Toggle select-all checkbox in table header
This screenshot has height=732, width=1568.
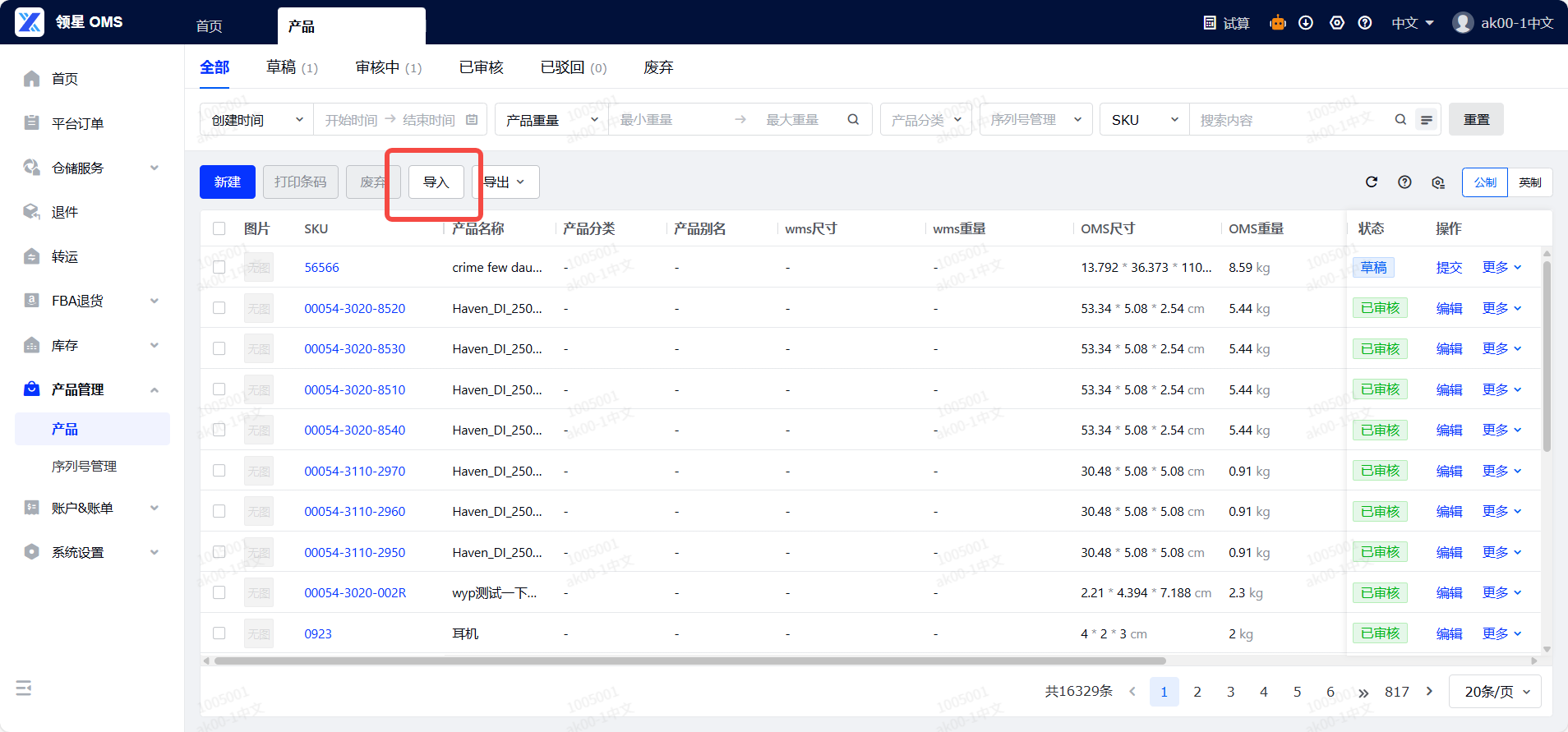[219, 228]
